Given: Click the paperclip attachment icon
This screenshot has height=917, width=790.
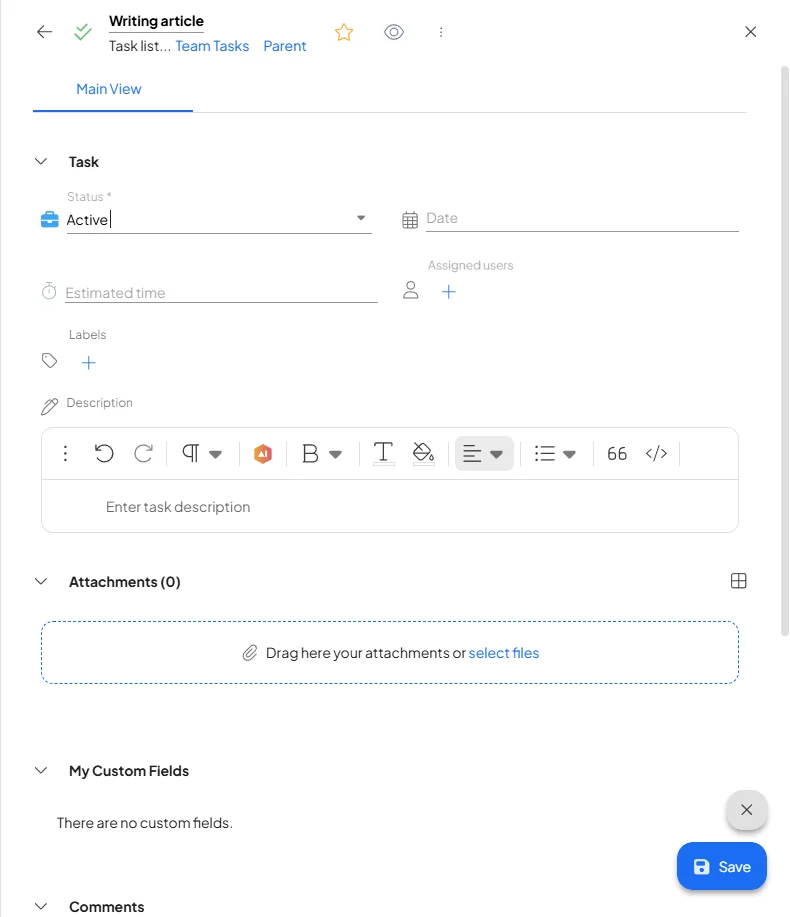Looking at the screenshot, I should 250,653.
